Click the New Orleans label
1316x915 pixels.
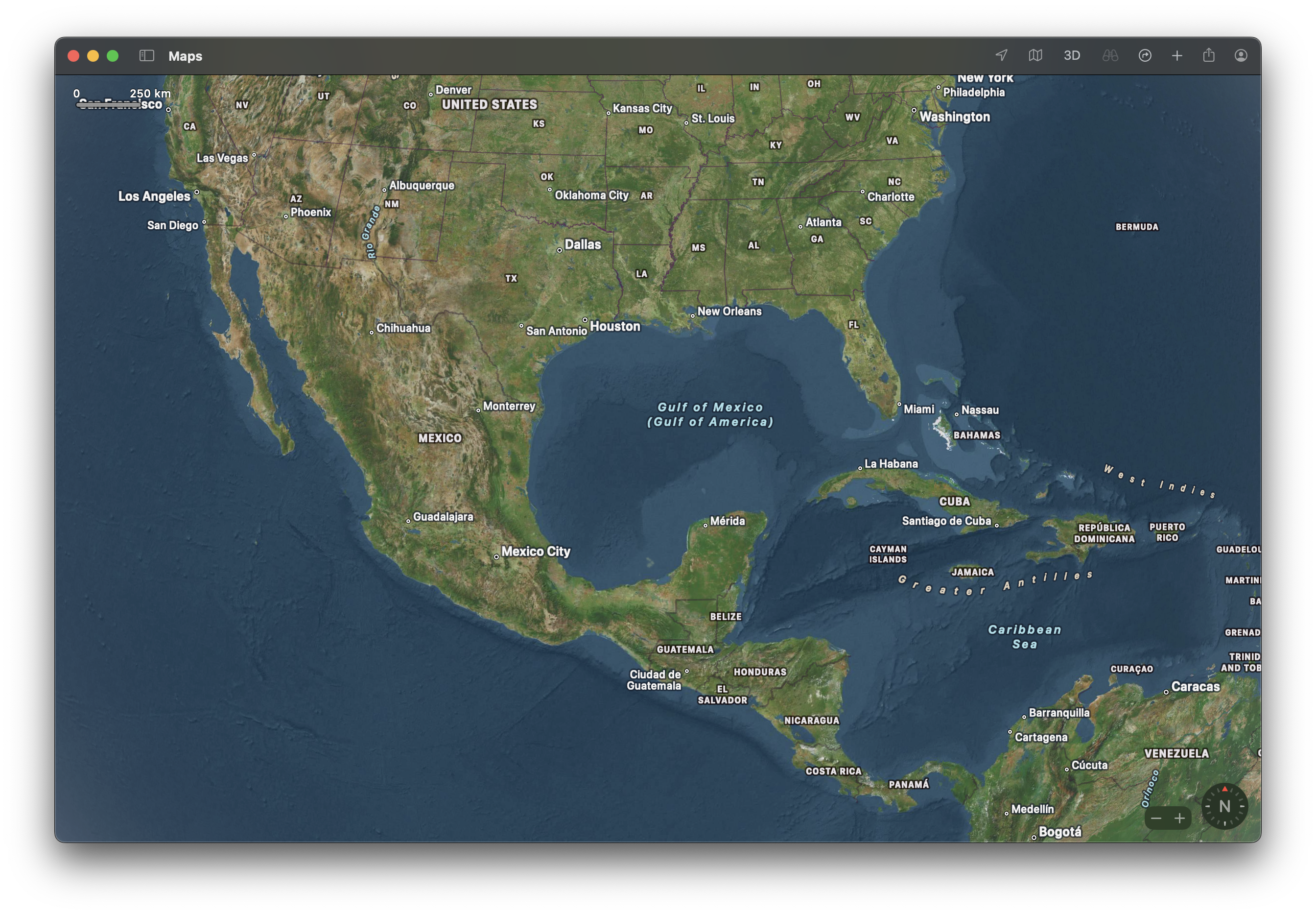[729, 312]
